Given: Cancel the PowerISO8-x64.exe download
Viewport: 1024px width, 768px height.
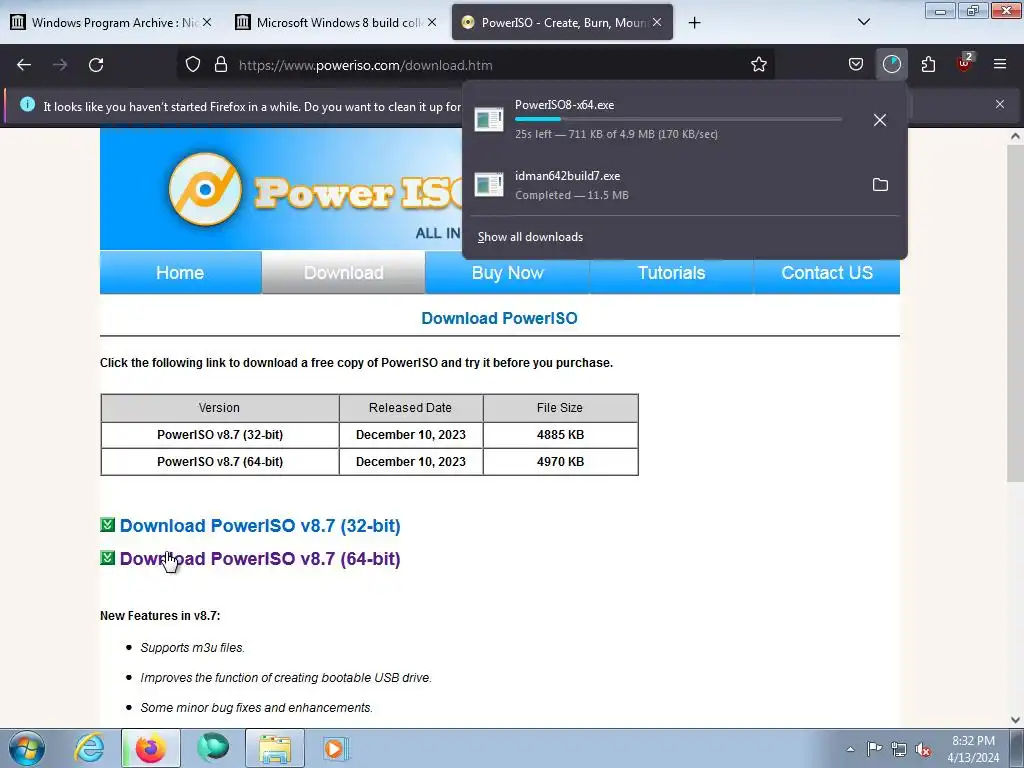Looking at the screenshot, I should 880,120.
